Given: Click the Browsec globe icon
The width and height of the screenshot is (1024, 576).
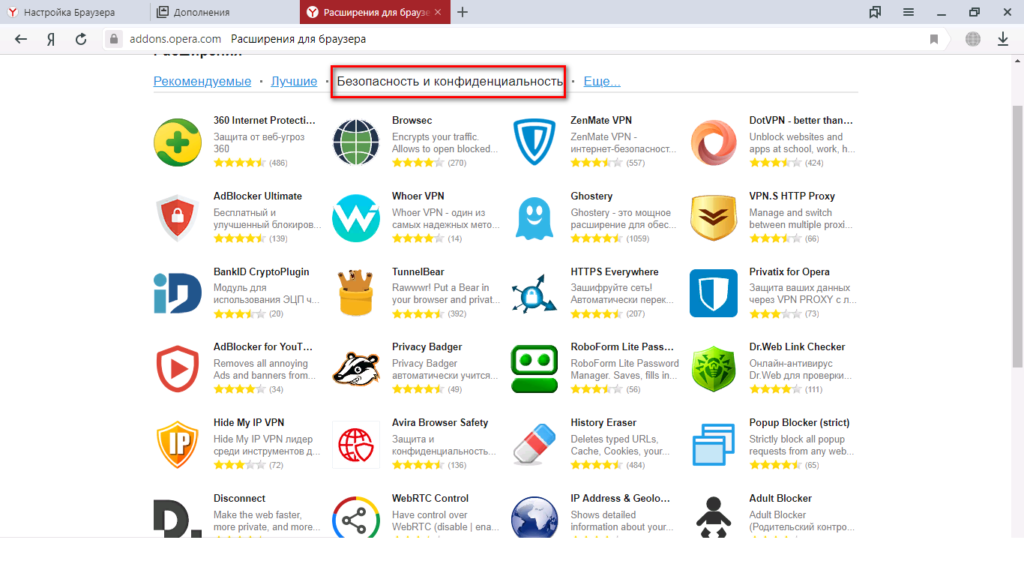Looking at the screenshot, I should click(x=356, y=142).
